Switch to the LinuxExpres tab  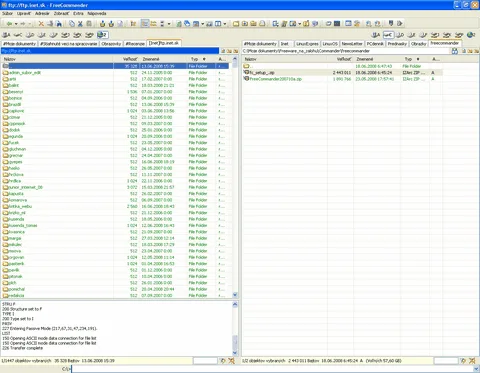[x=307, y=44]
